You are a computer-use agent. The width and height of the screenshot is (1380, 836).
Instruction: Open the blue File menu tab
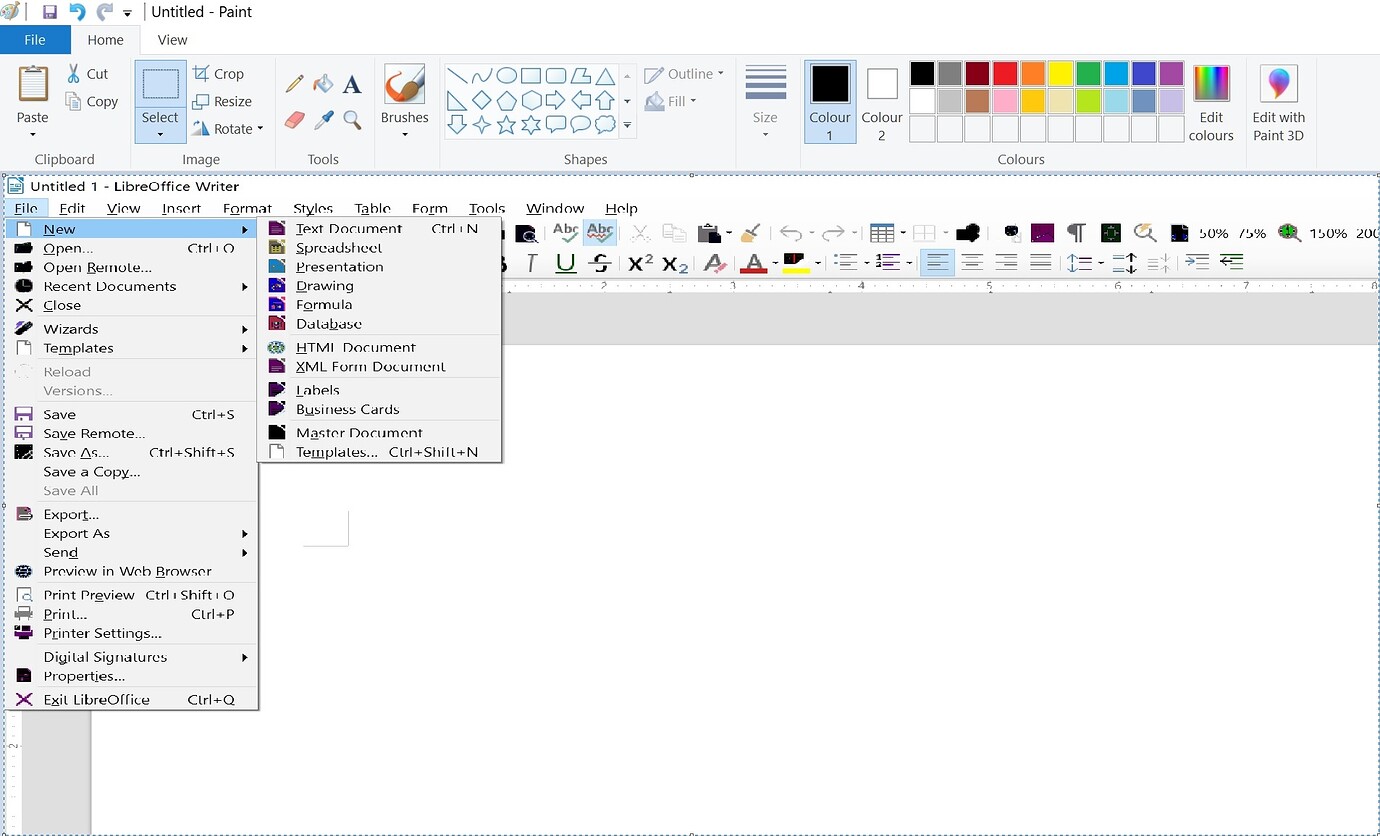tap(35, 40)
